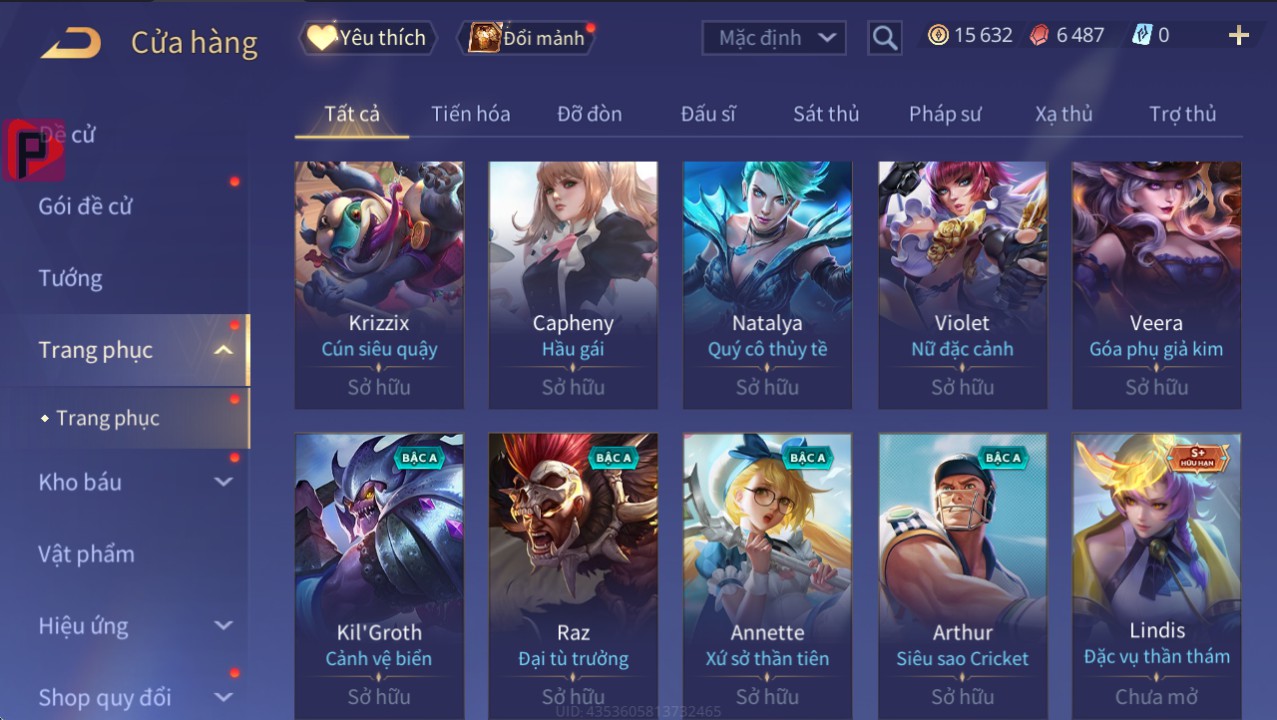Tap the plus icon to add currency

(1238, 36)
